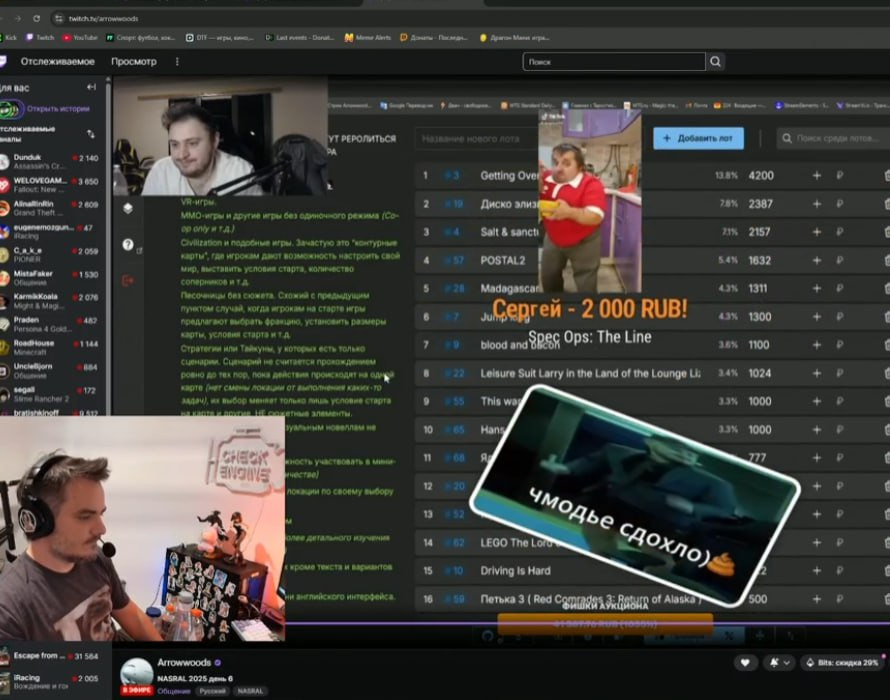Viewport: 890px width, 700px height.
Task: Open the three-dot more menu near Просмотр
Action: [x=177, y=61]
